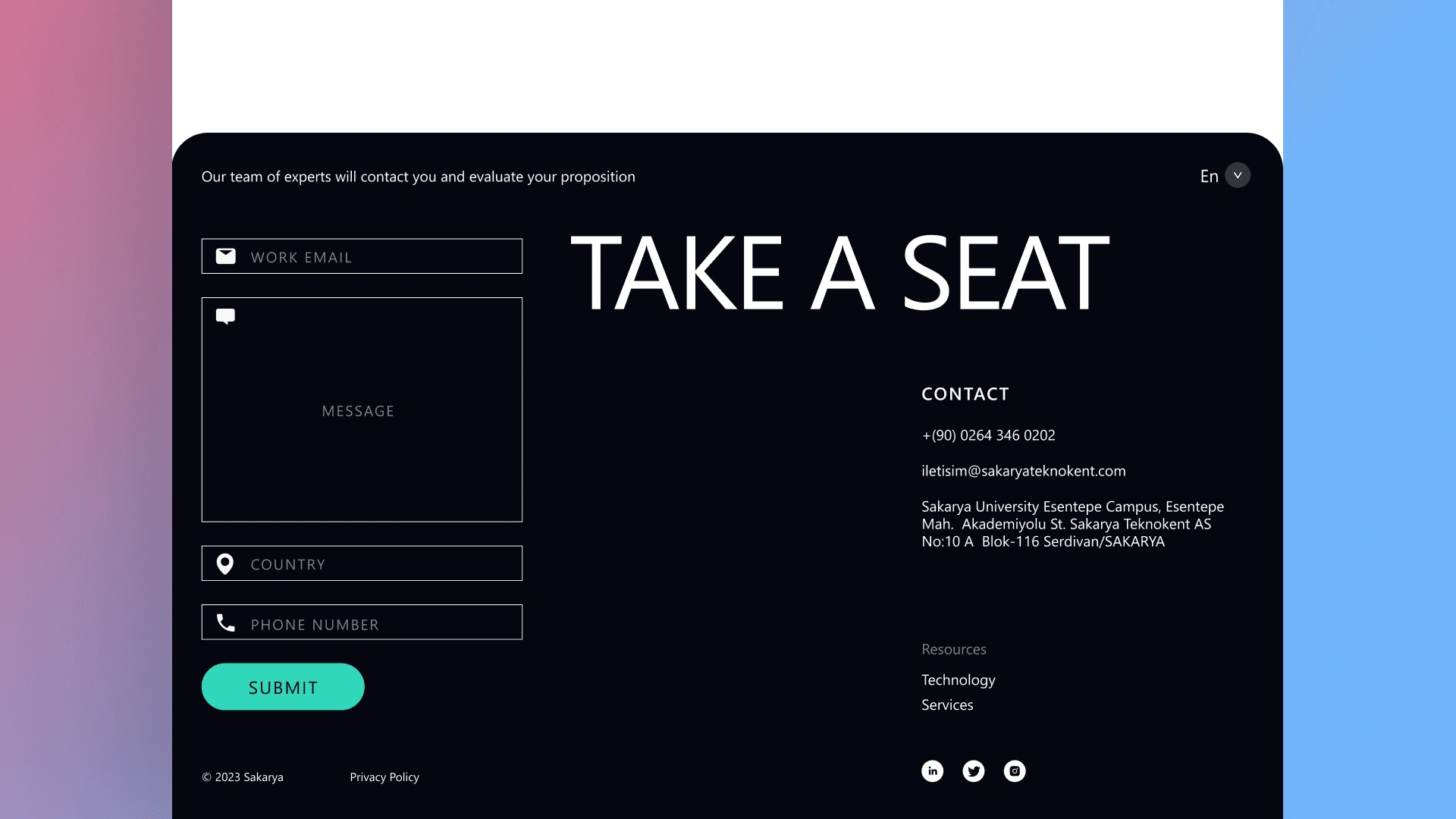
Task: Open the Twitter social icon
Action: pos(974,771)
